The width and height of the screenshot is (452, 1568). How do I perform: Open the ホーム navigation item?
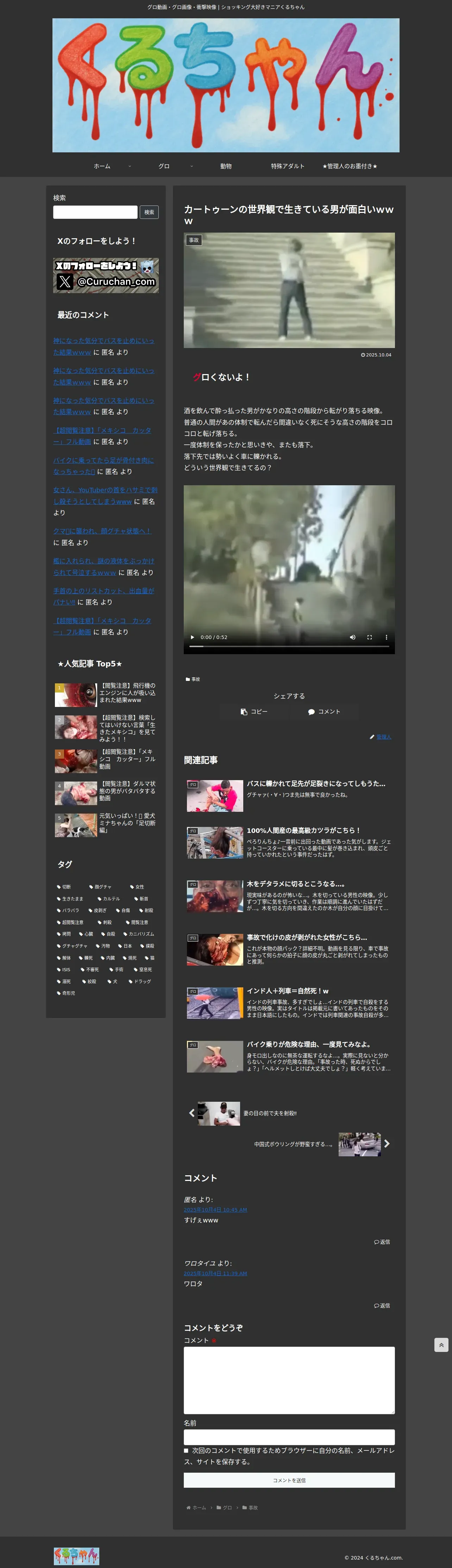(102, 166)
